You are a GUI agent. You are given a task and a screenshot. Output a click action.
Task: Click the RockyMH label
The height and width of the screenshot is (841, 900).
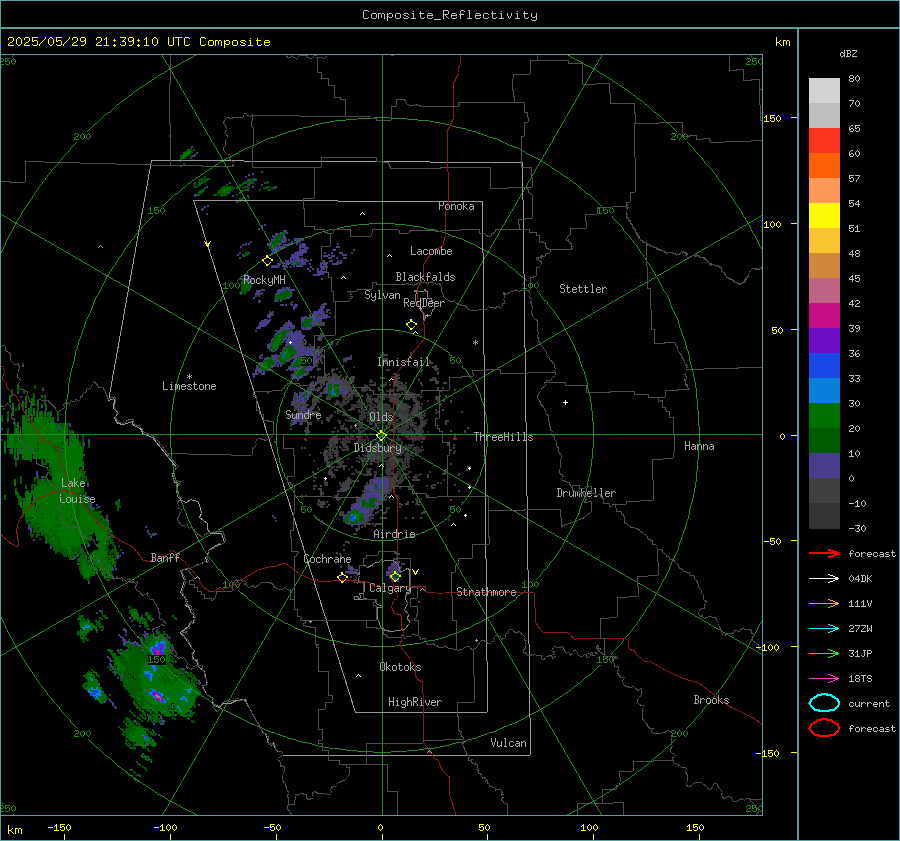264,280
